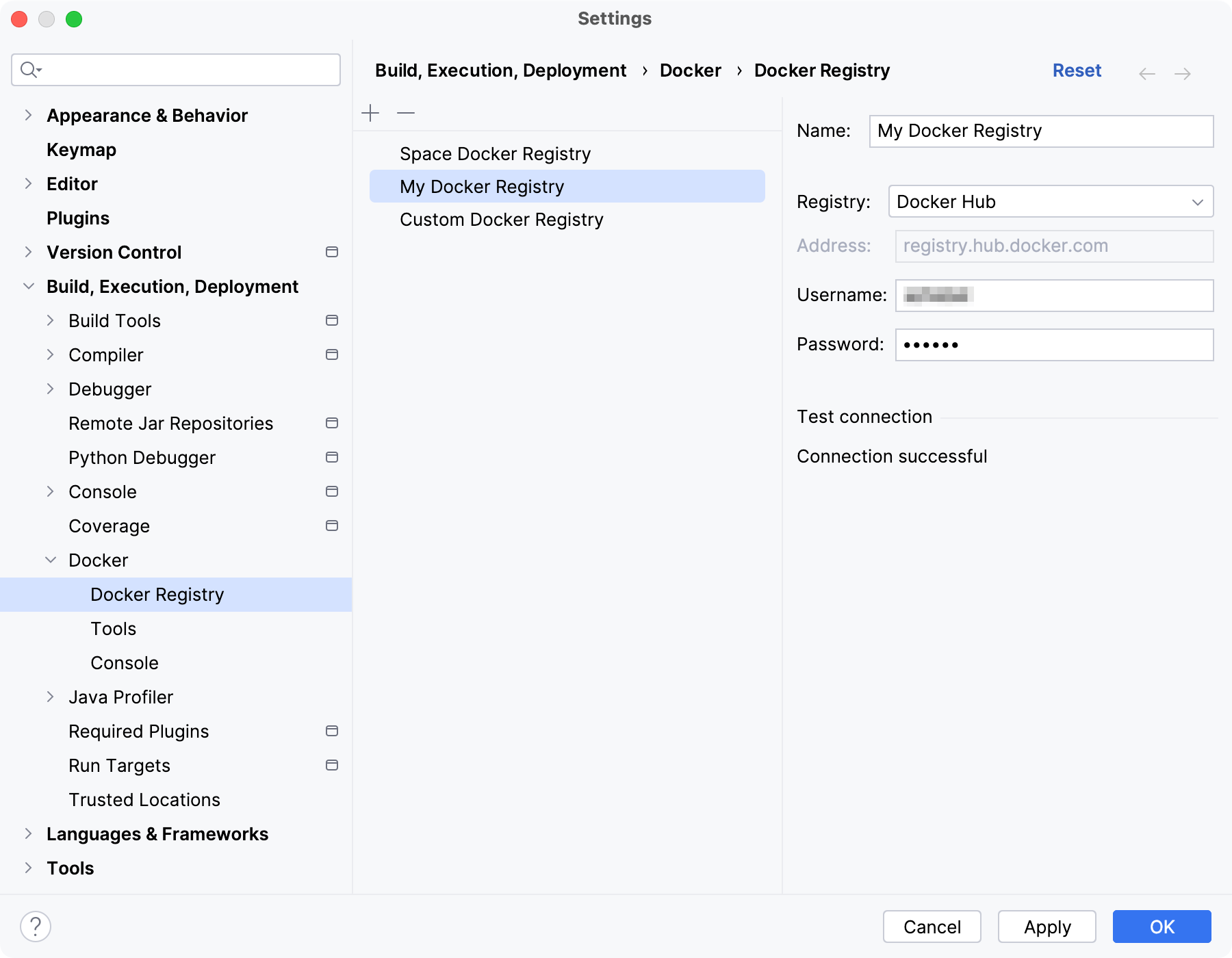Screen dimensions: 1232x958
Task: Add a new registry using the plus icon
Action: [x=370, y=113]
